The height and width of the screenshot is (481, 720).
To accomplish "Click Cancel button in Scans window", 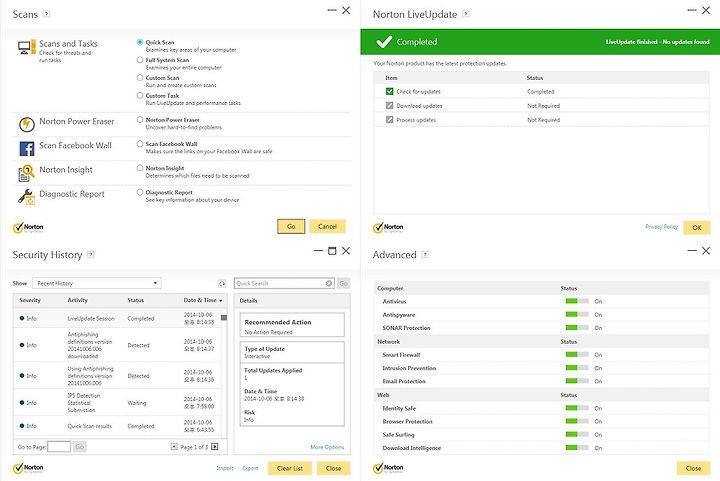I will (327, 226).
